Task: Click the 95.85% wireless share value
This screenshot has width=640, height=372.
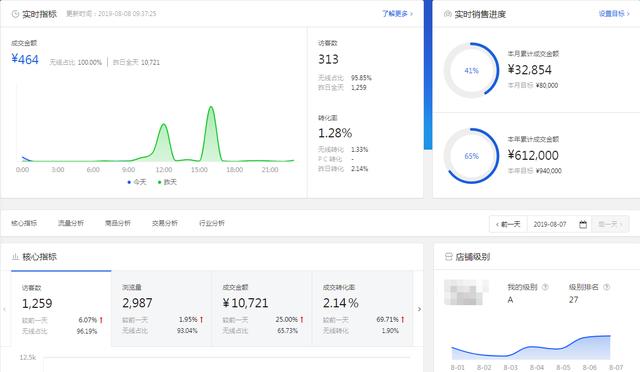Action: click(x=361, y=78)
